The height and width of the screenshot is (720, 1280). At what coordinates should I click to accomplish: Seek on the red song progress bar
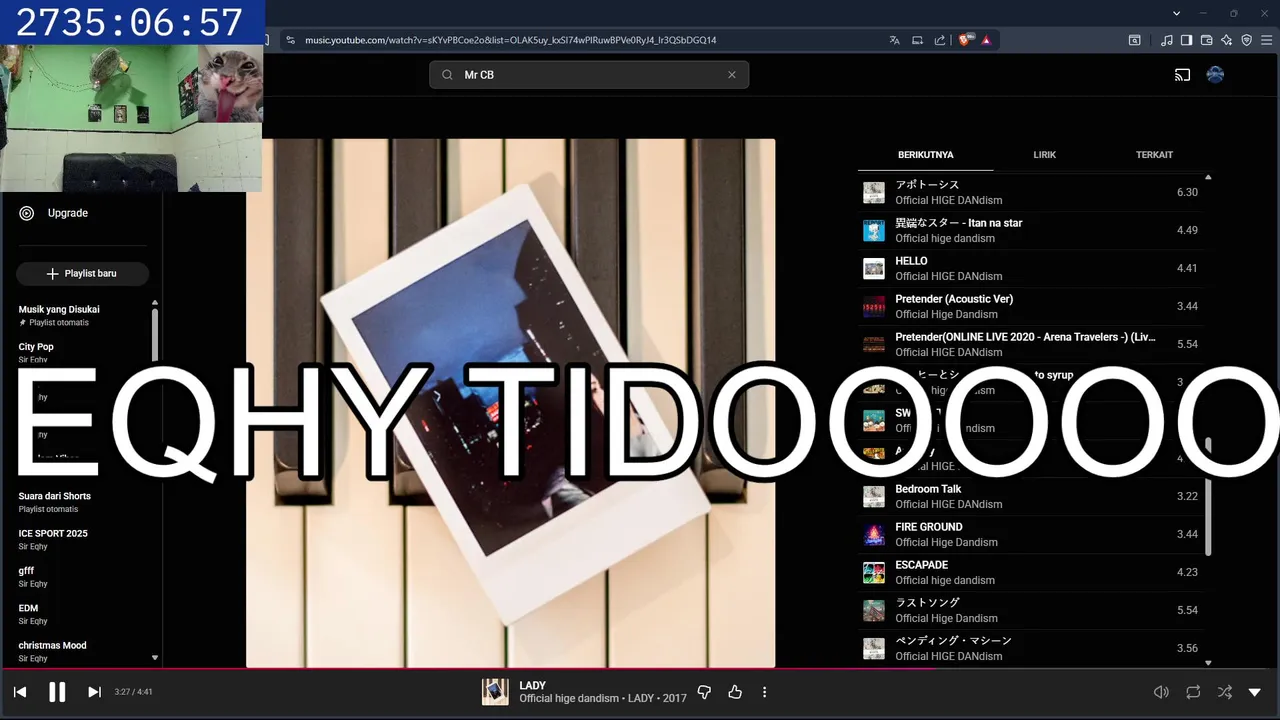coord(640,669)
